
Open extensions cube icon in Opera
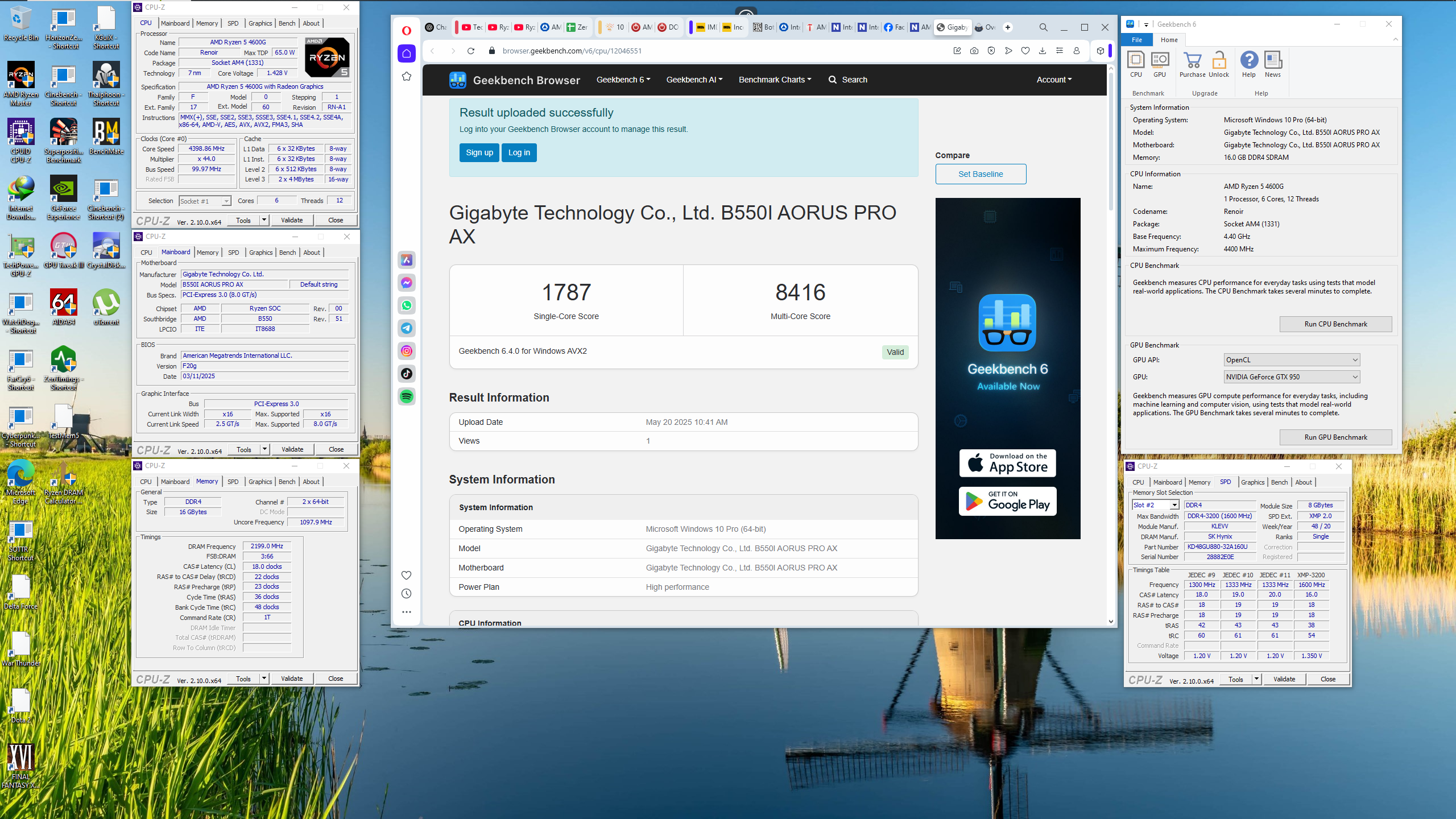[x=1101, y=51]
